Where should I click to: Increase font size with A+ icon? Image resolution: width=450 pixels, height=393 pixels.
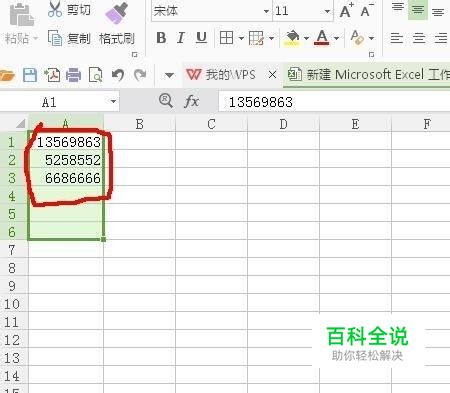point(347,11)
